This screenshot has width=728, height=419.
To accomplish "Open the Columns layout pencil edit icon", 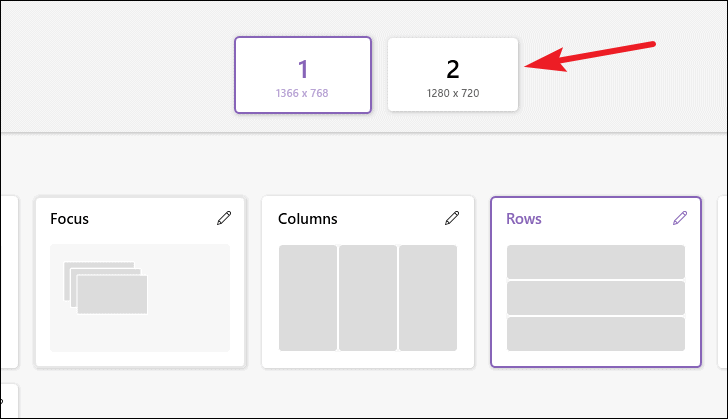I will pos(452,218).
